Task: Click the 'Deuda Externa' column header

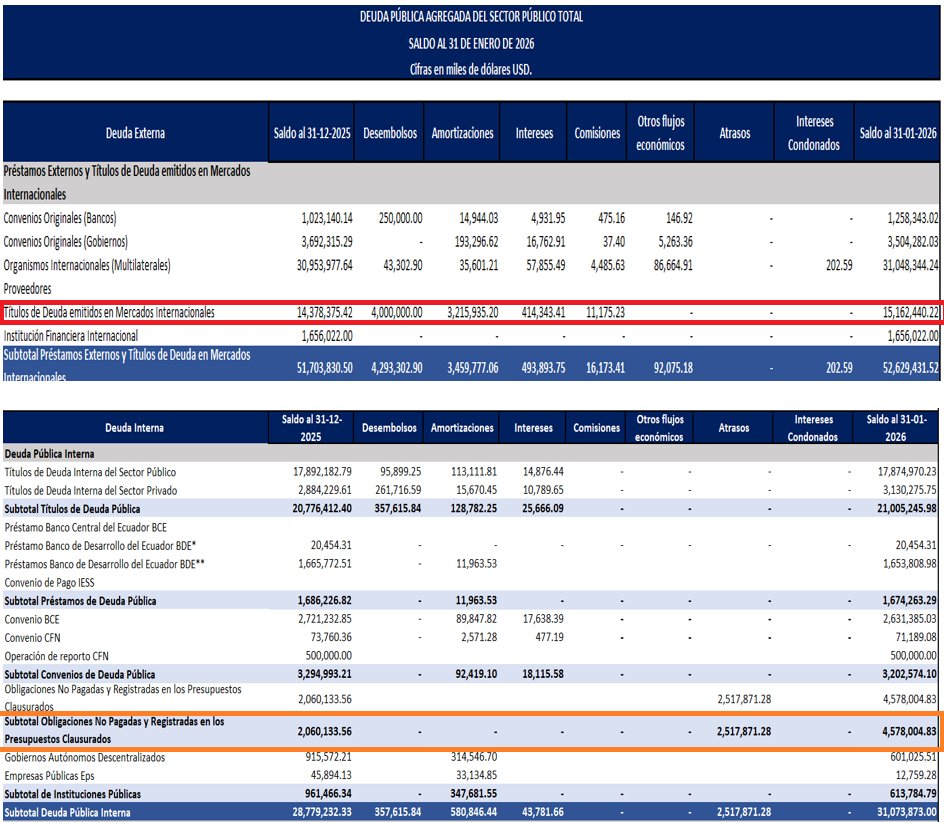Action: point(135,133)
